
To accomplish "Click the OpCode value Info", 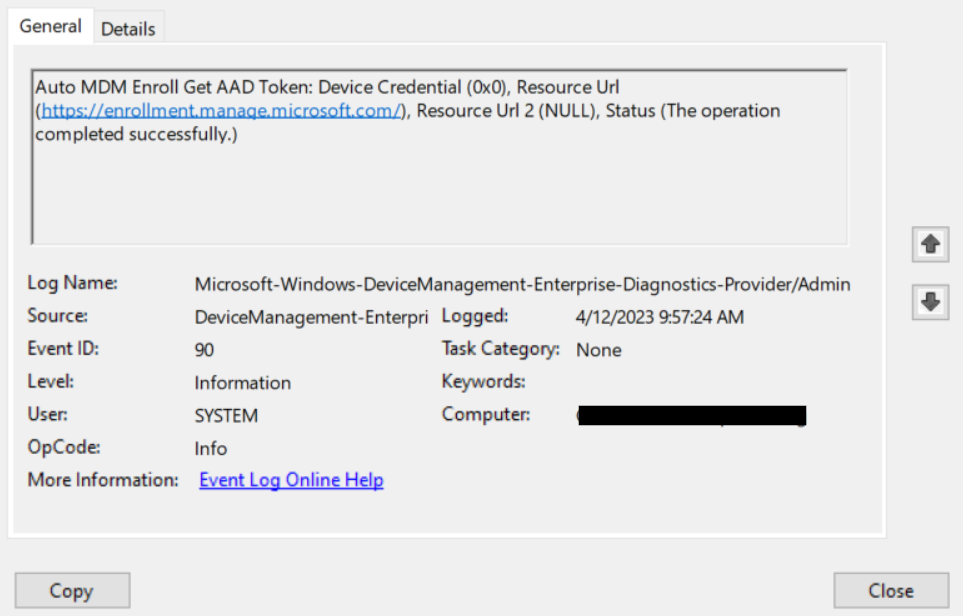I will [x=211, y=448].
